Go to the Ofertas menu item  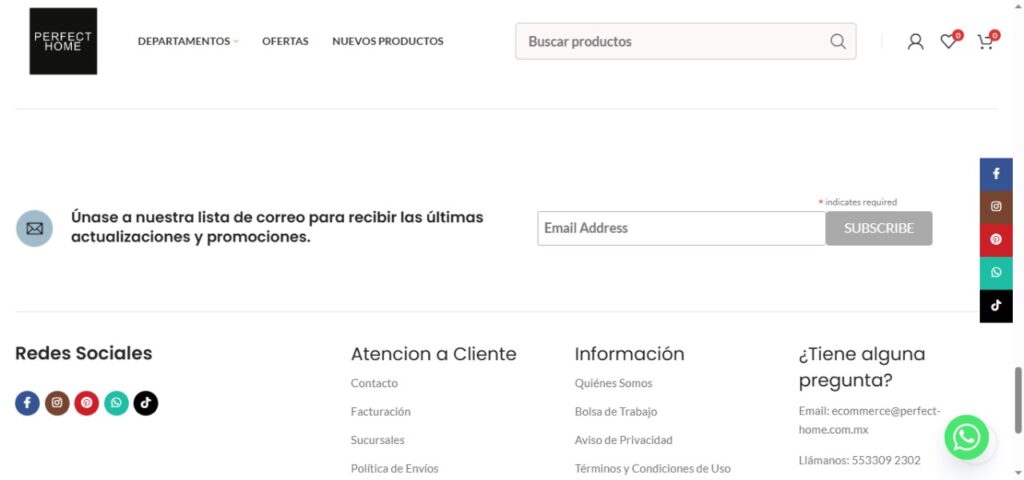coord(285,41)
